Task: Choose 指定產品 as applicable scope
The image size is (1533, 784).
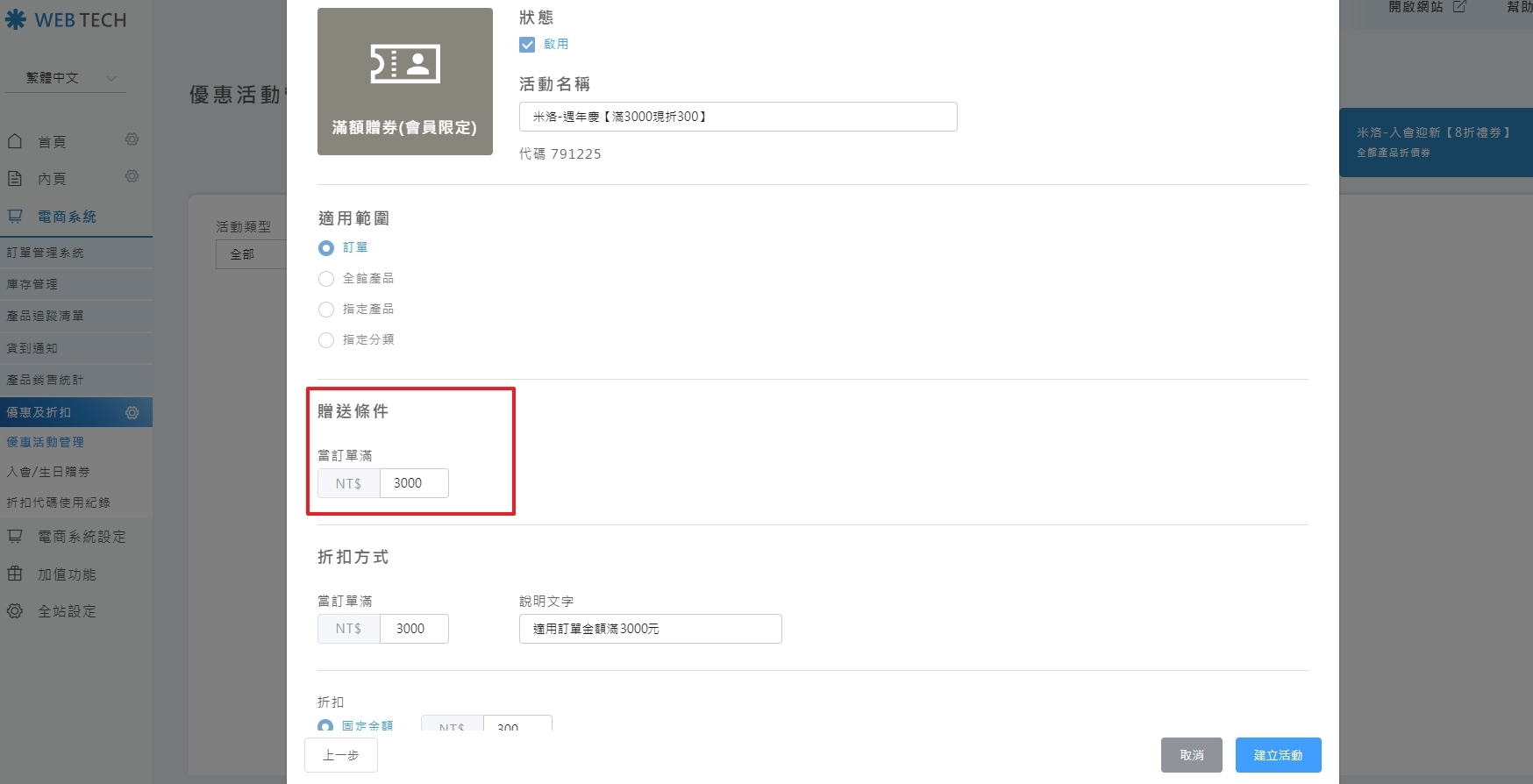Action: (326, 310)
